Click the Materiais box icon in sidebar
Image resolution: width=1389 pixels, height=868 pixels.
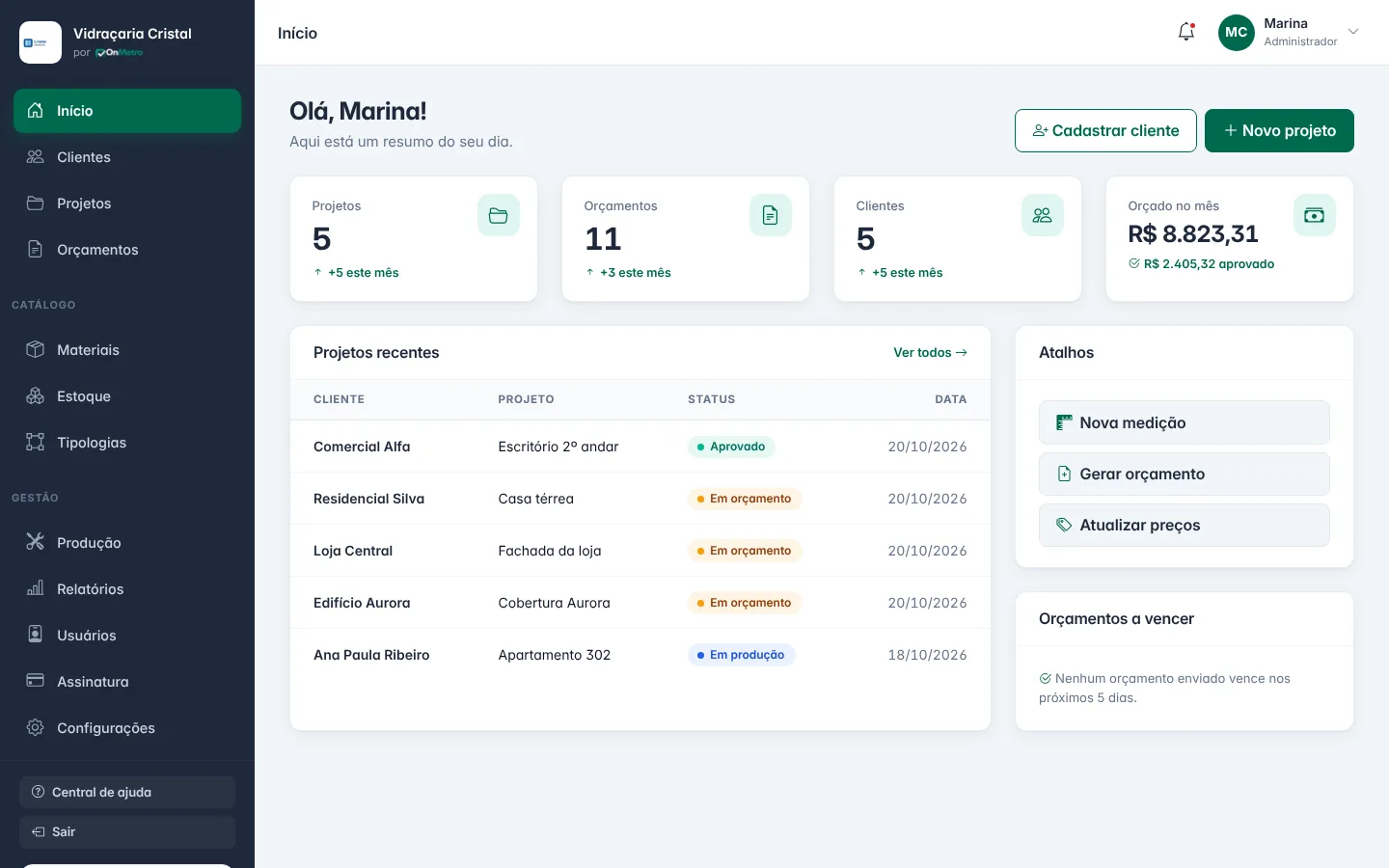(36, 350)
